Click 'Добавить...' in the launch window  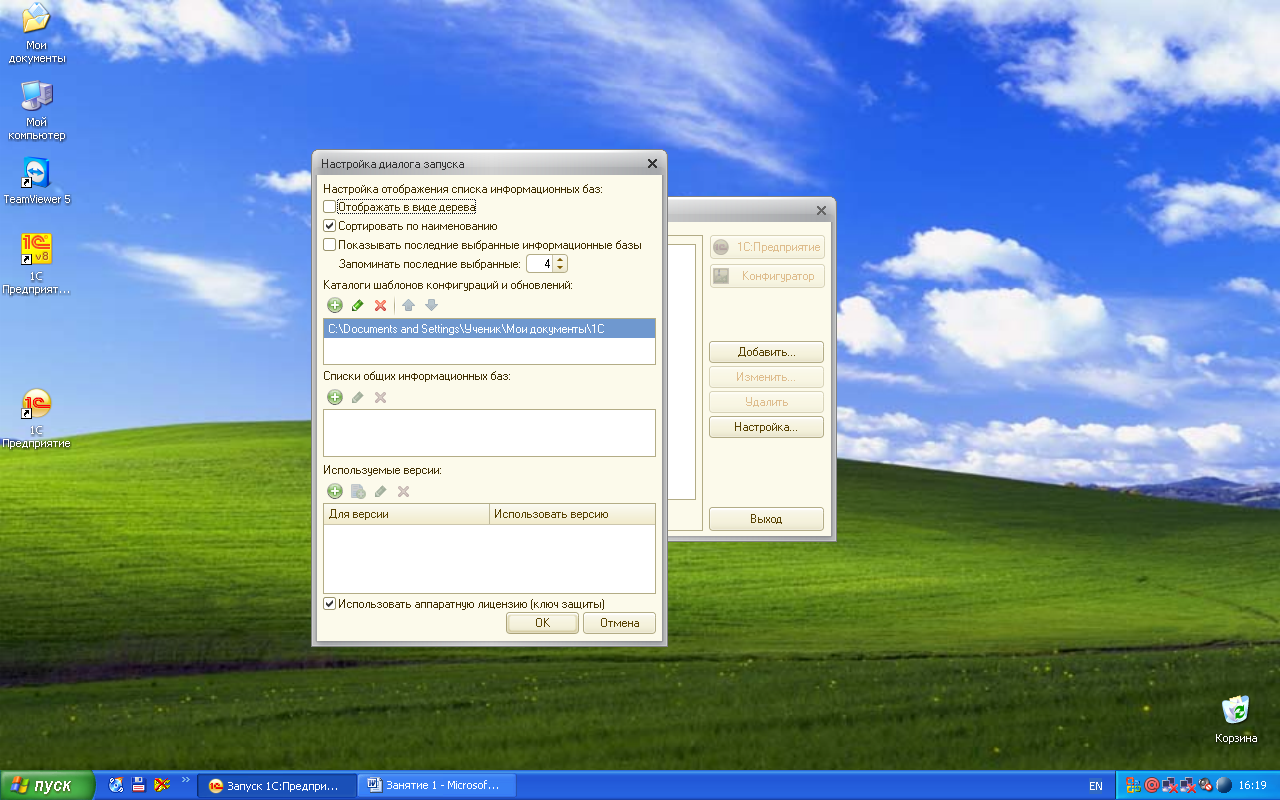pos(766,353)
